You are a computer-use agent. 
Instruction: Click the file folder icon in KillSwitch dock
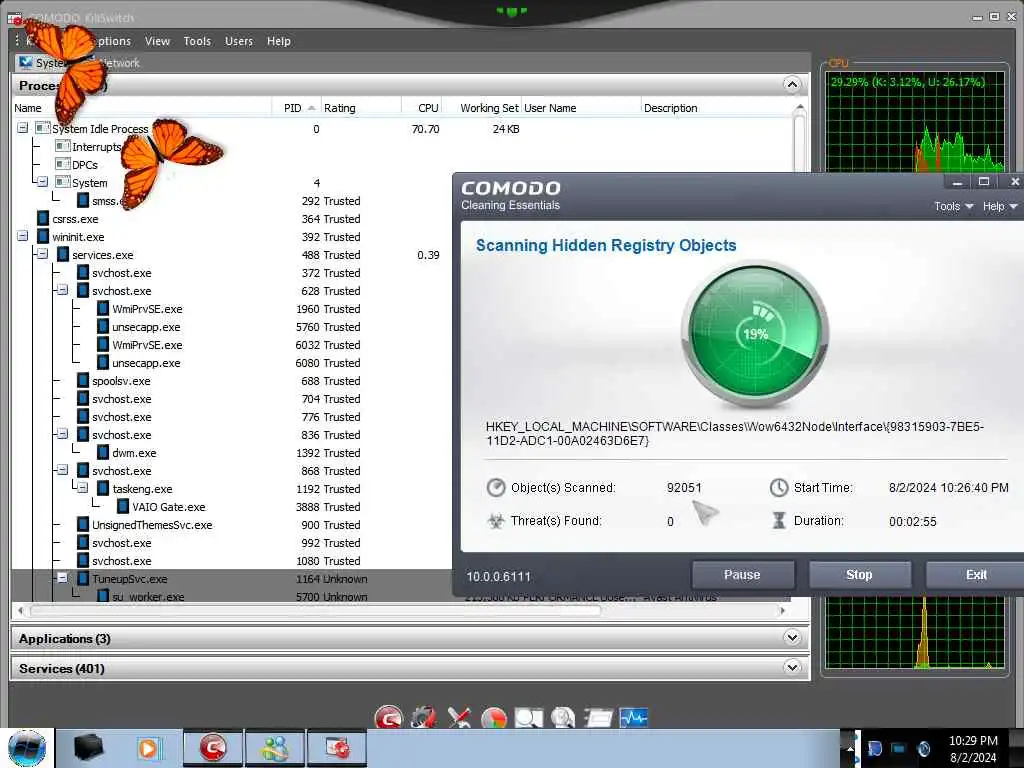click(598, 718)
